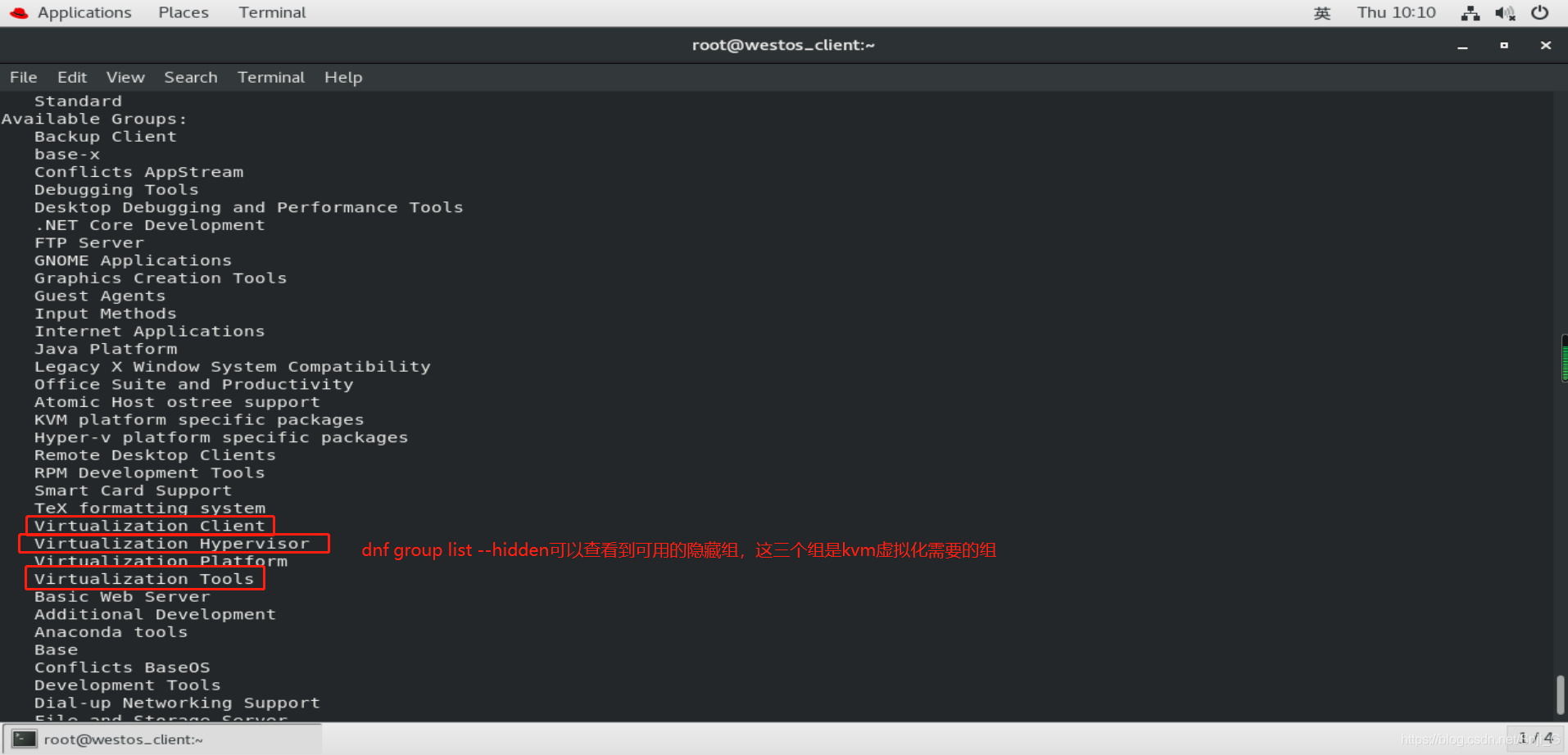Click the line 'Available Groups:'

(x=94, y=119)
